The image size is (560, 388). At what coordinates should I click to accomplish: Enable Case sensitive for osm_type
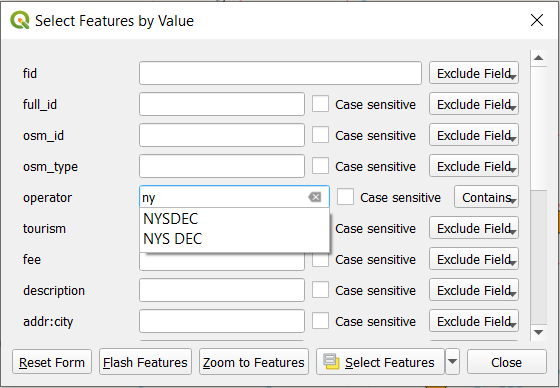pyautogui.click(x=320, y=166)
